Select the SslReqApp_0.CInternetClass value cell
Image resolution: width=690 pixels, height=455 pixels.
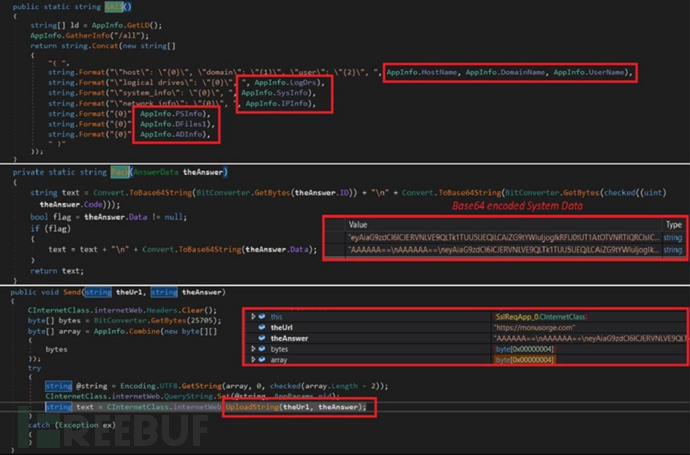click(545, 317)
